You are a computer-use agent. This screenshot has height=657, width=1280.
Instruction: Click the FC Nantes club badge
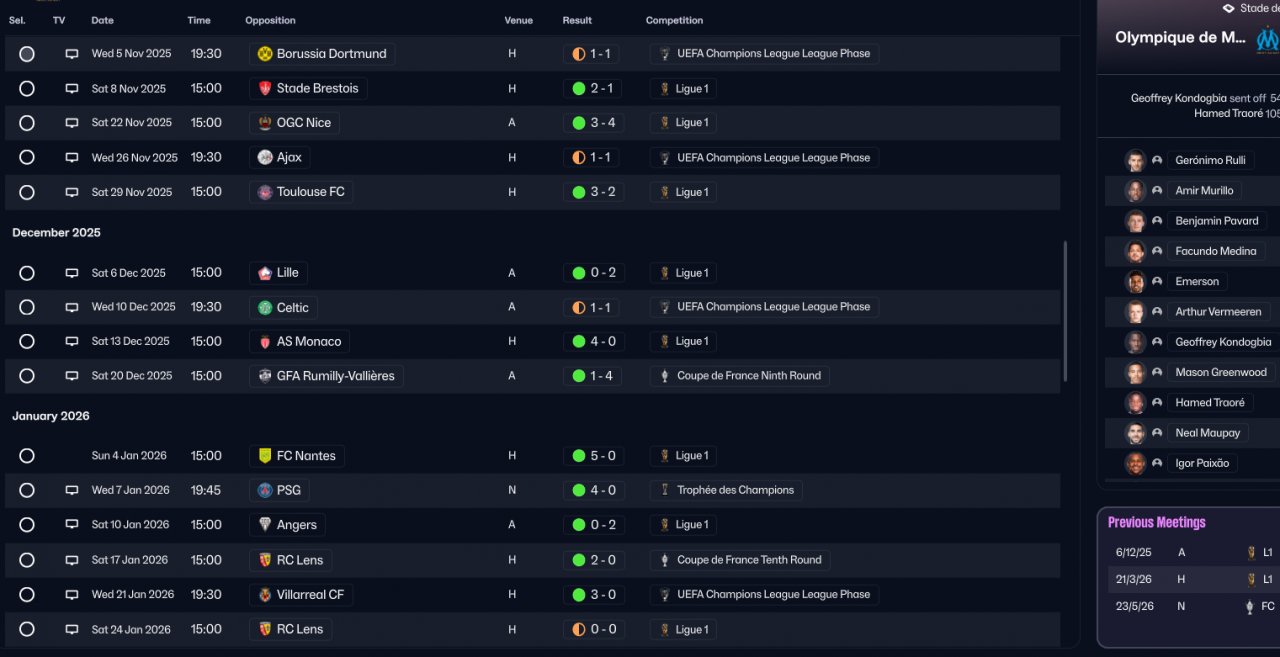[265, 456]
